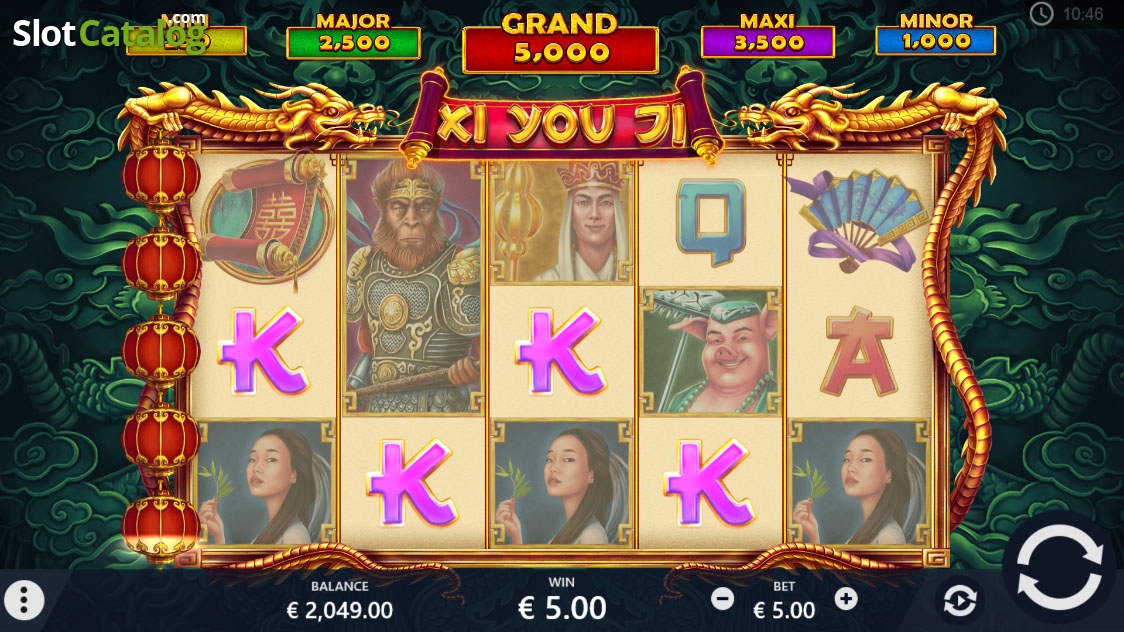Decrease the bet with the minus button
The image size is (1124, 632).
coord(723,598)
